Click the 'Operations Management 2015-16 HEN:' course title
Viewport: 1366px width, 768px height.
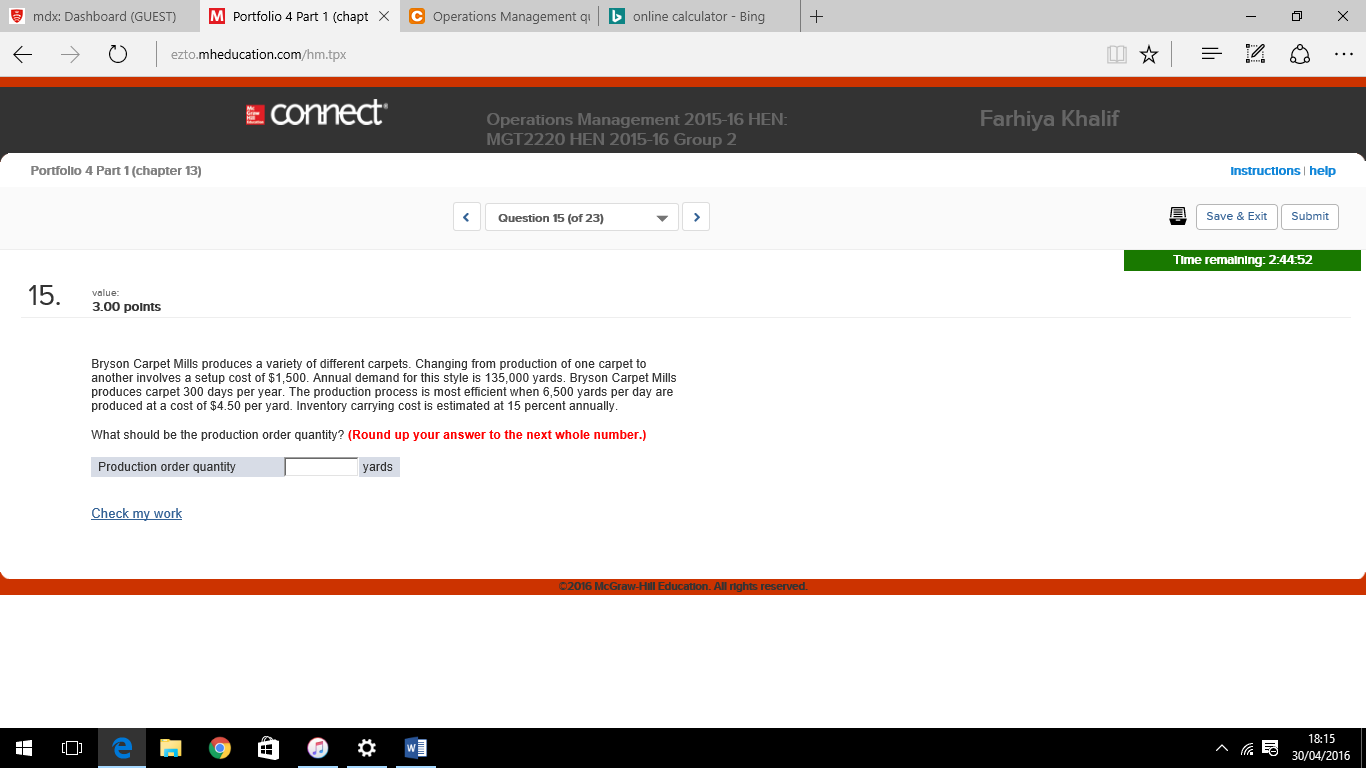click(637, 119)
